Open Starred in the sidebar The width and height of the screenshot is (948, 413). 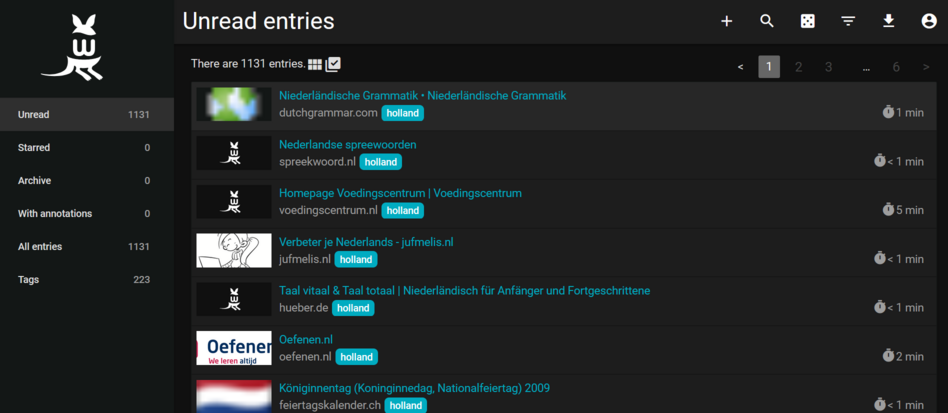point(87,148)
